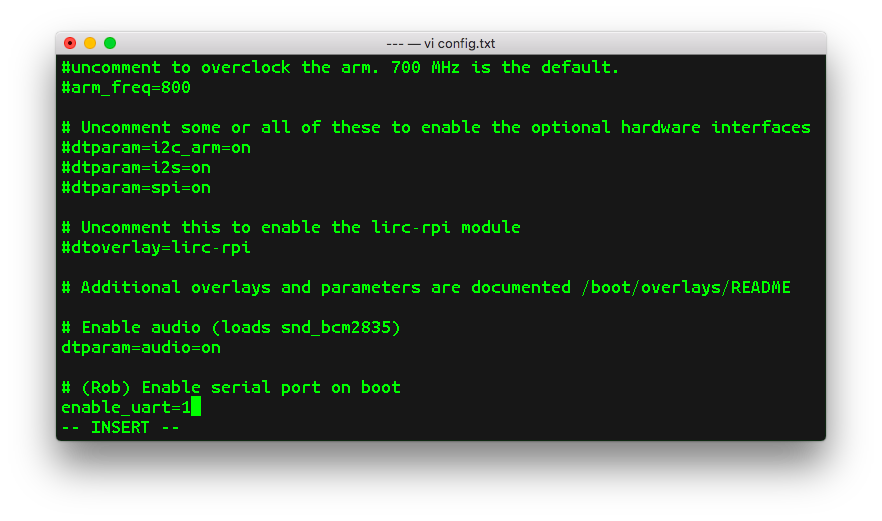Click the '-- INSERT --' mode indicator
Screen dimensions: 882x521
click(120, 427)
